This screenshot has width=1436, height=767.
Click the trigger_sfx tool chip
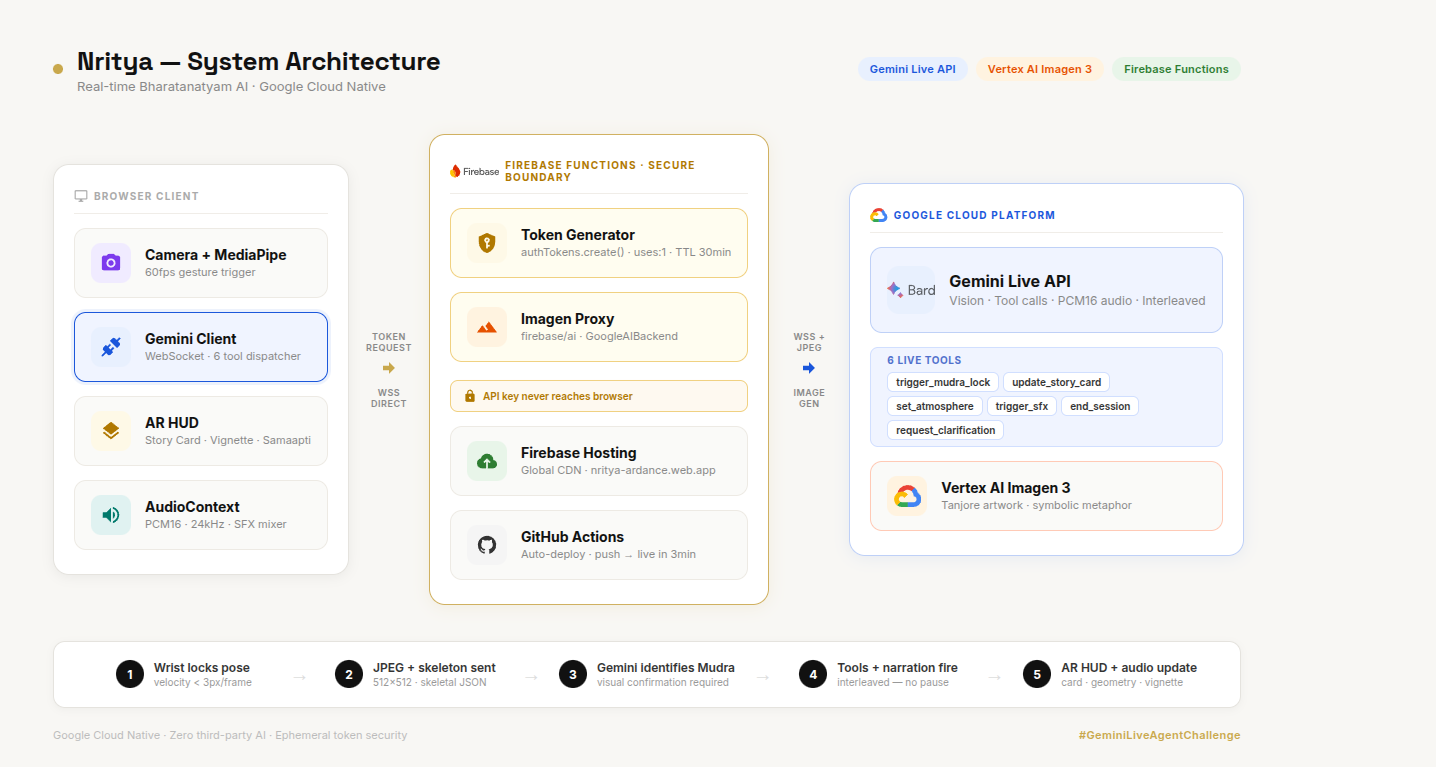(x=1022, y=406)
